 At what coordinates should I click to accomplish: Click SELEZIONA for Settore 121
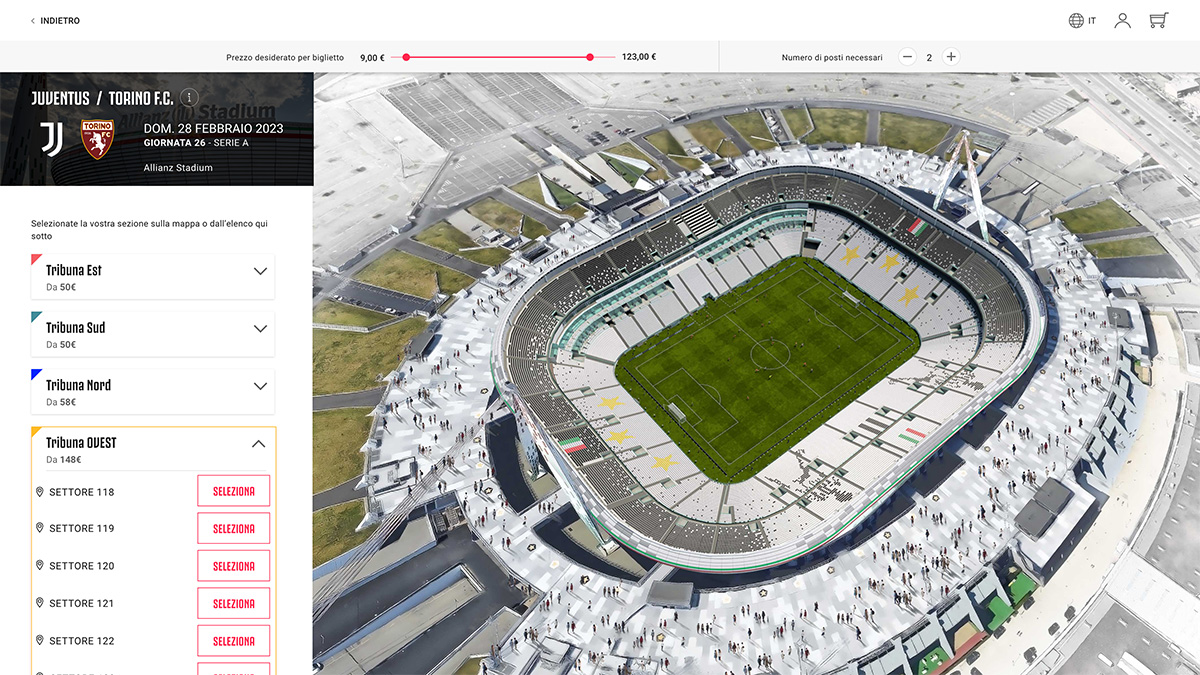point(234,603)
